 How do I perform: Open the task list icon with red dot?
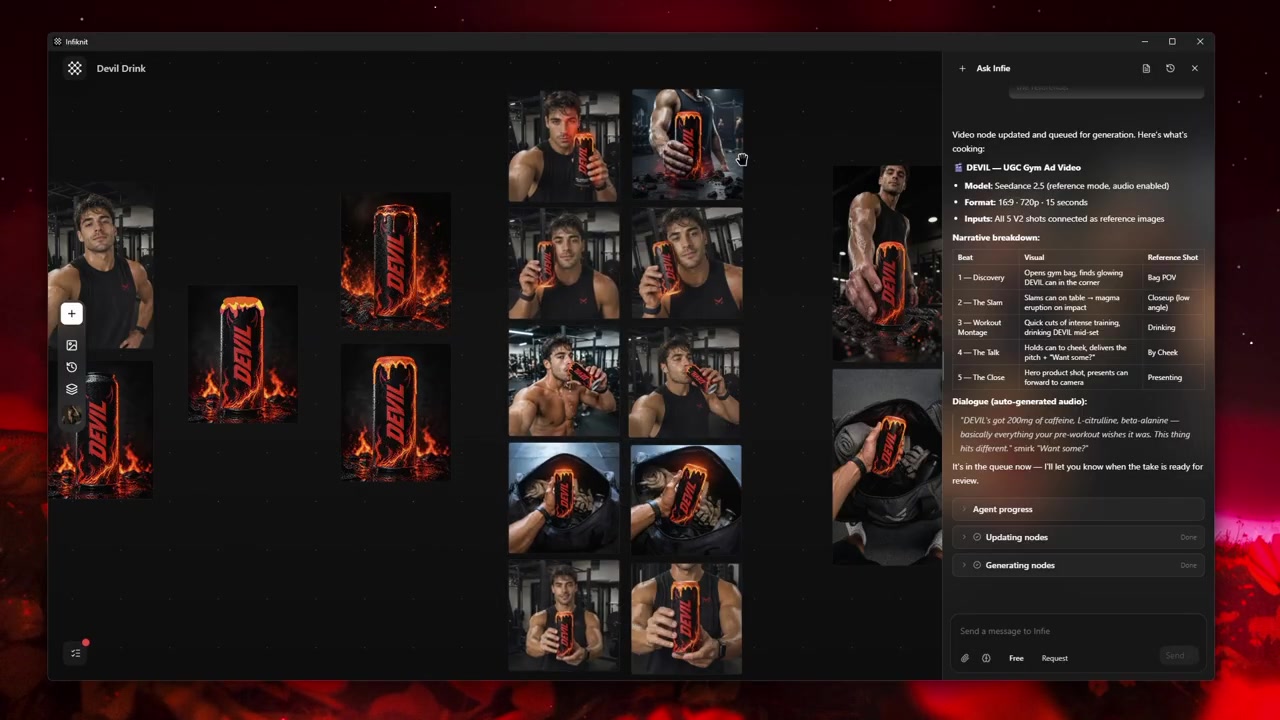pos(76,653)
